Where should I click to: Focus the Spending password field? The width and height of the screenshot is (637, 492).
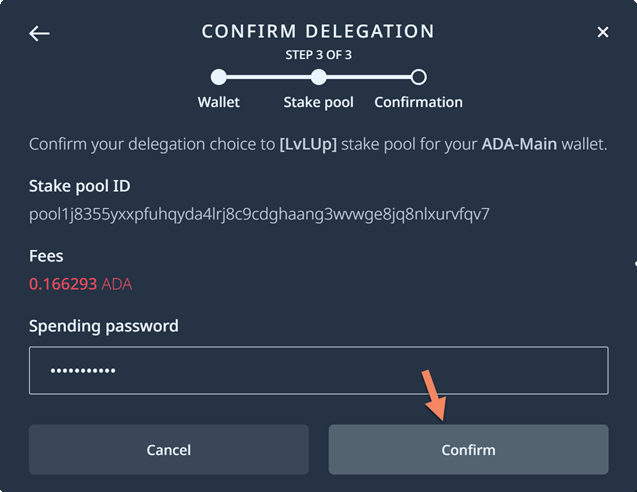click(318, 371)
